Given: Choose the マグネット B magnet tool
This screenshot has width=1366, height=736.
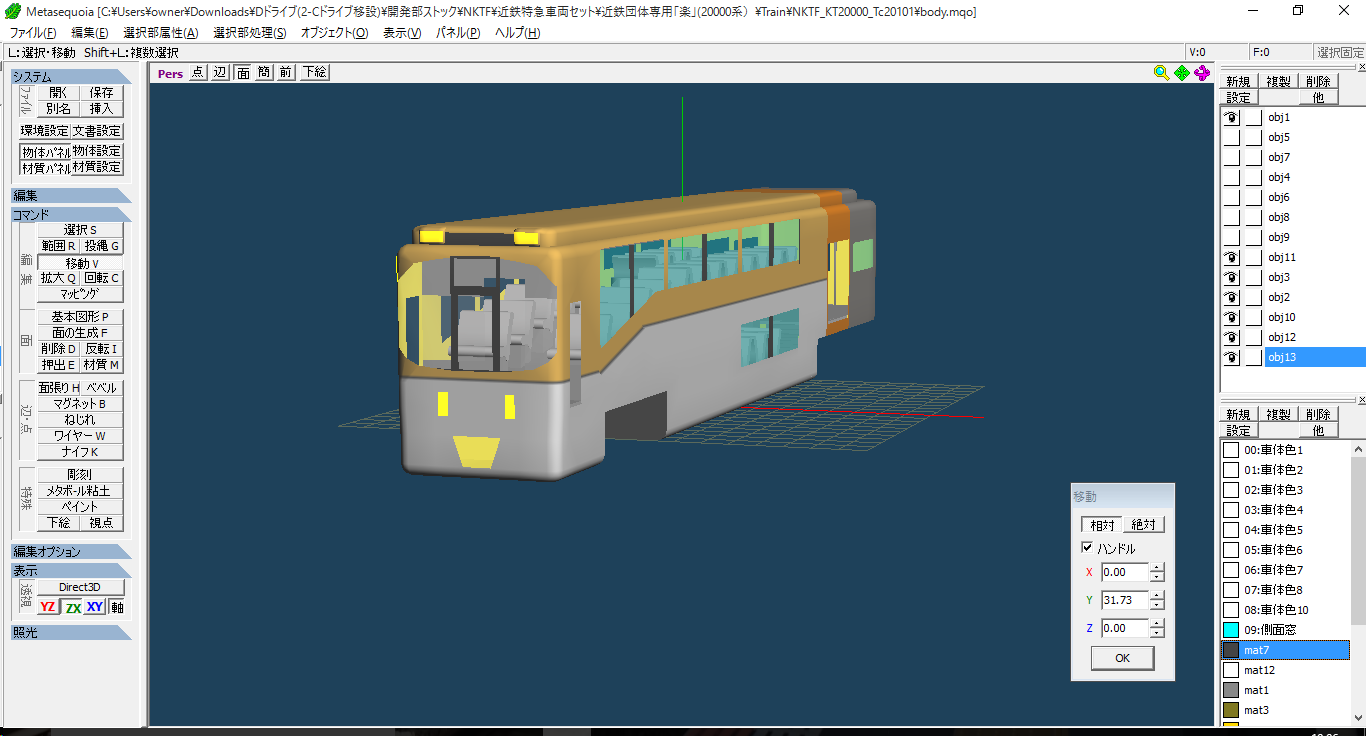Looking at the screenshot, I should point(80,404).
